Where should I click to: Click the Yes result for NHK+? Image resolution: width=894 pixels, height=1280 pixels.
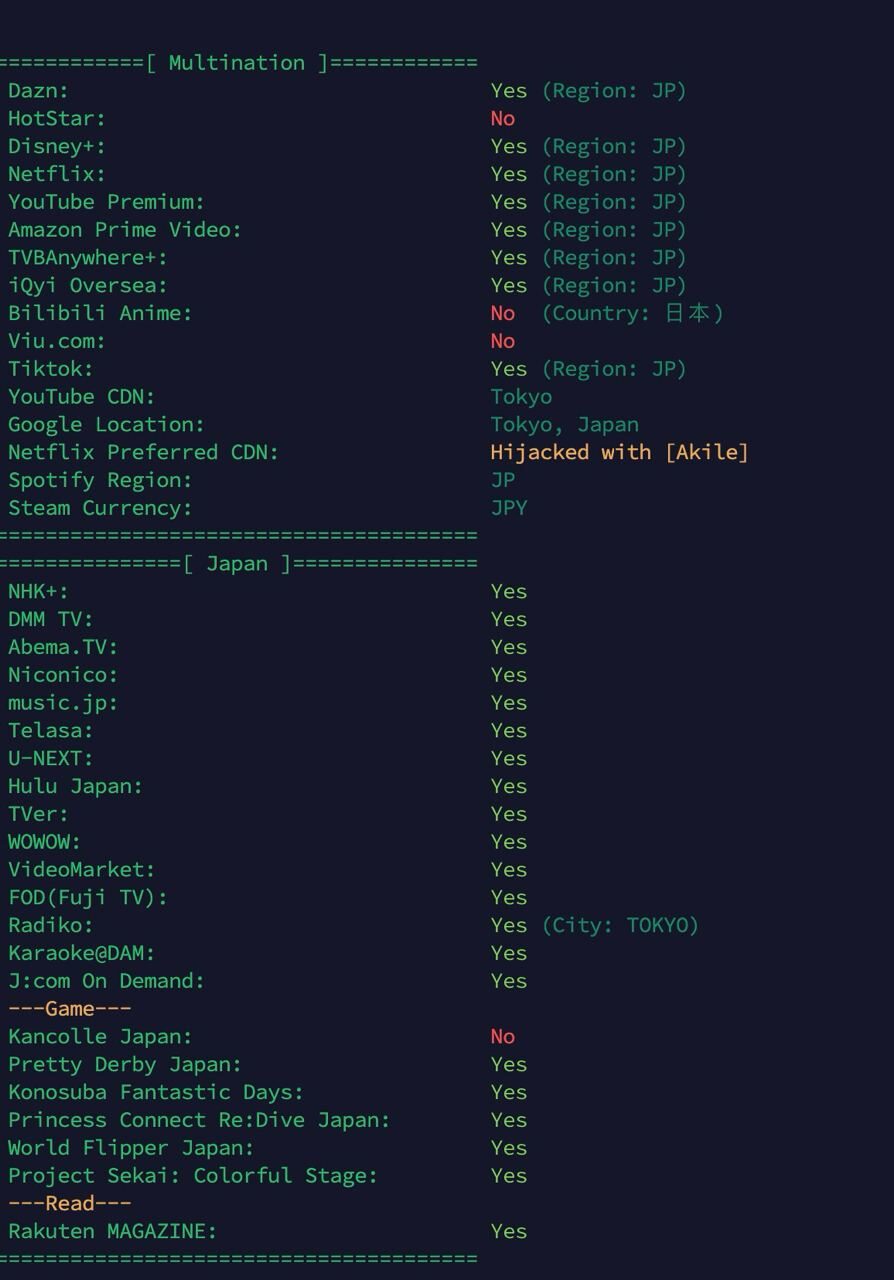(x=508, y=592)
